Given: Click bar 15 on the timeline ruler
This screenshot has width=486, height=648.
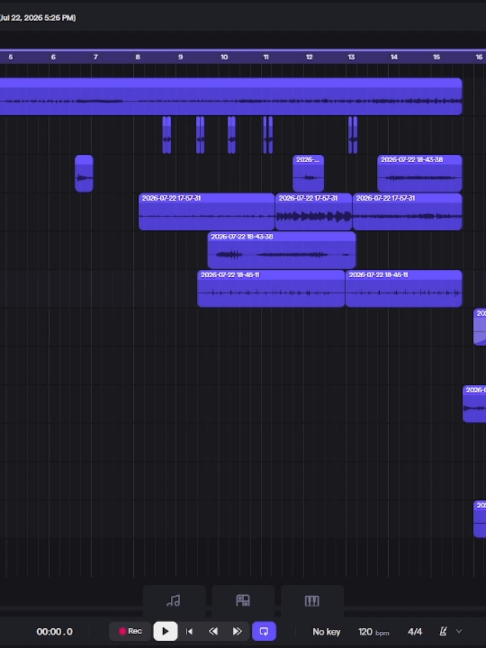Looking at the screenshot, I should tap(436, 57).
